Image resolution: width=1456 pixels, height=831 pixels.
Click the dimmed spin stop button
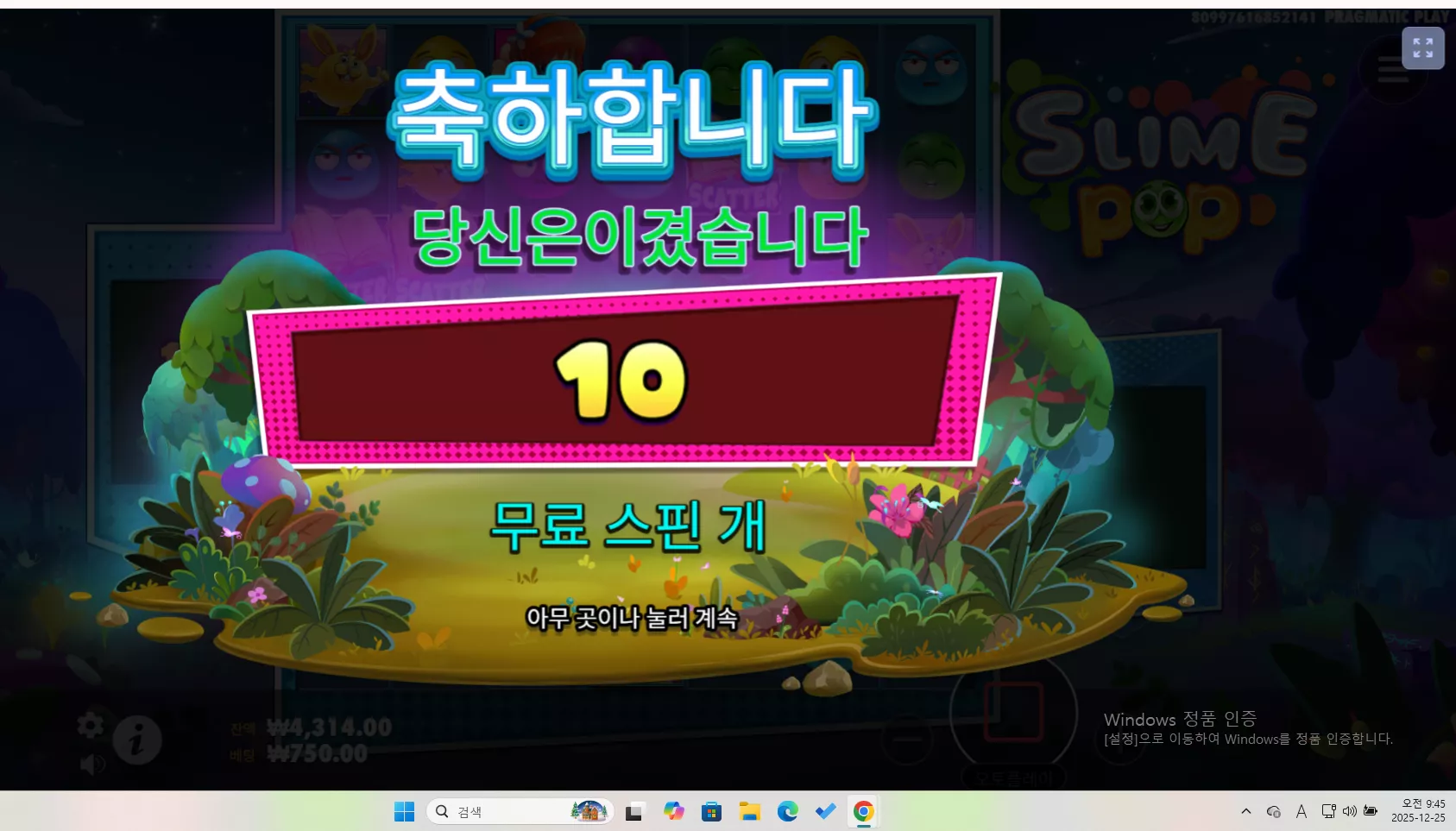coord(1014,713)
